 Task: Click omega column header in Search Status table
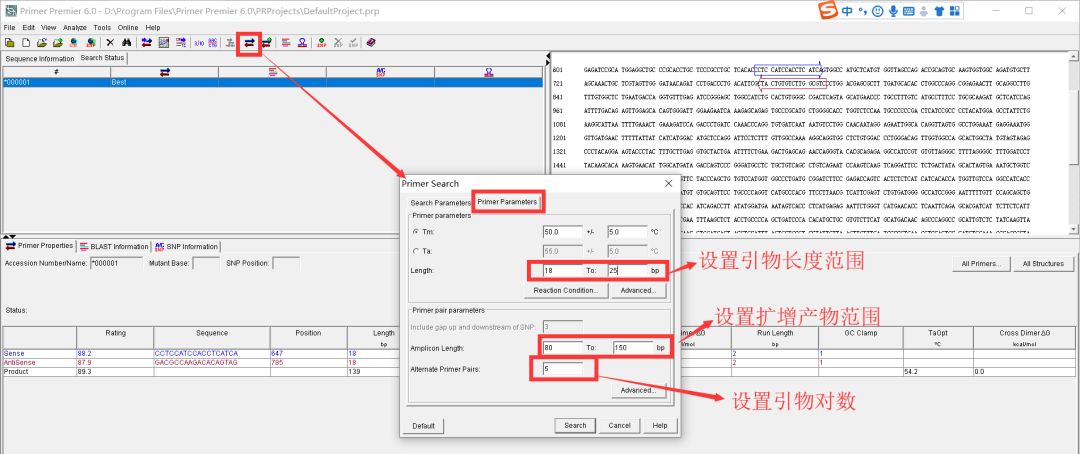(x=488, y=72)
